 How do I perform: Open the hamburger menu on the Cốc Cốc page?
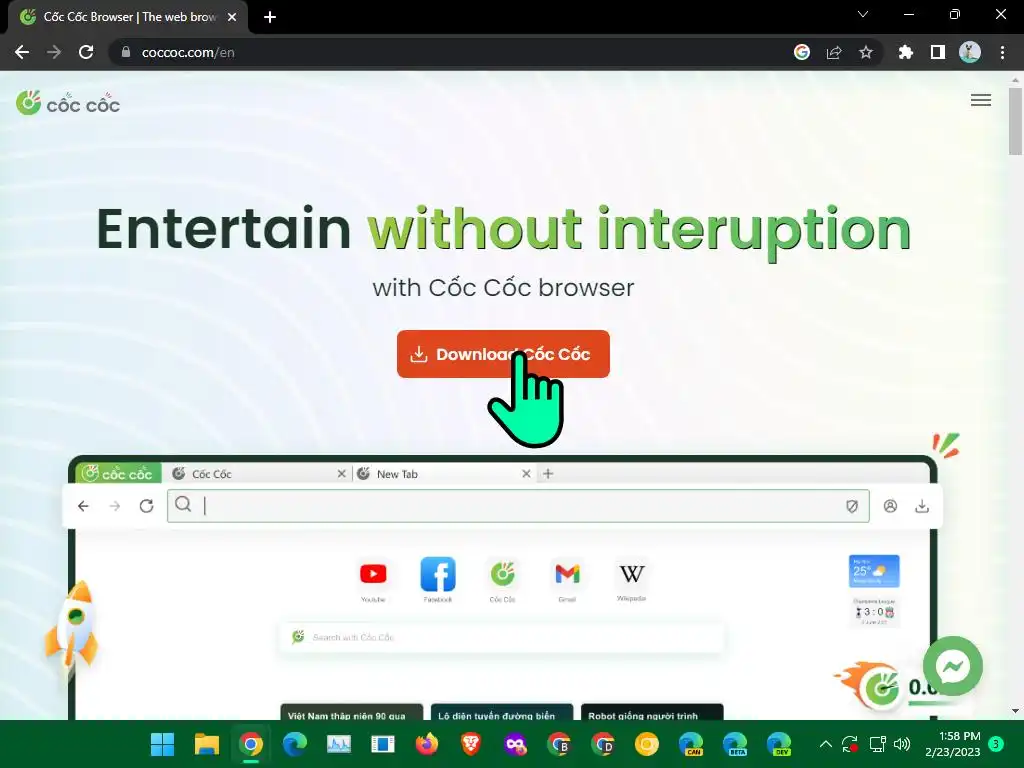click(x=980, y=100)
